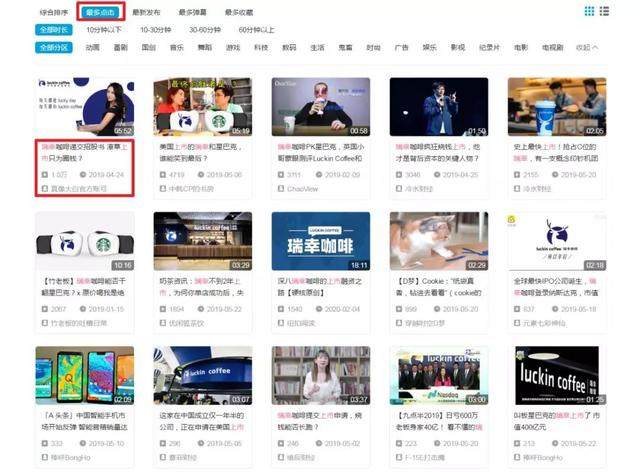
Task: Filter by the 广告 category
Action: 402,47
